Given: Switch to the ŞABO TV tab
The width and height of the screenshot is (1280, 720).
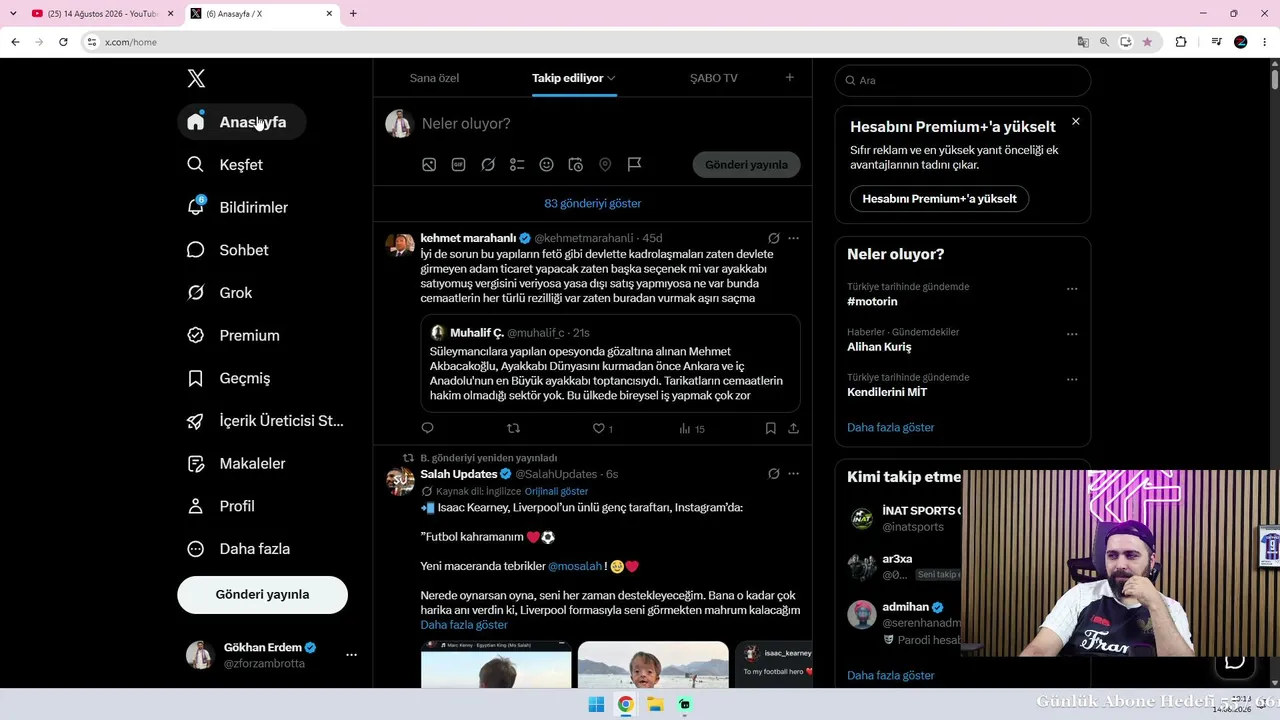Looking at the screenshot, I should pos(714,78).
